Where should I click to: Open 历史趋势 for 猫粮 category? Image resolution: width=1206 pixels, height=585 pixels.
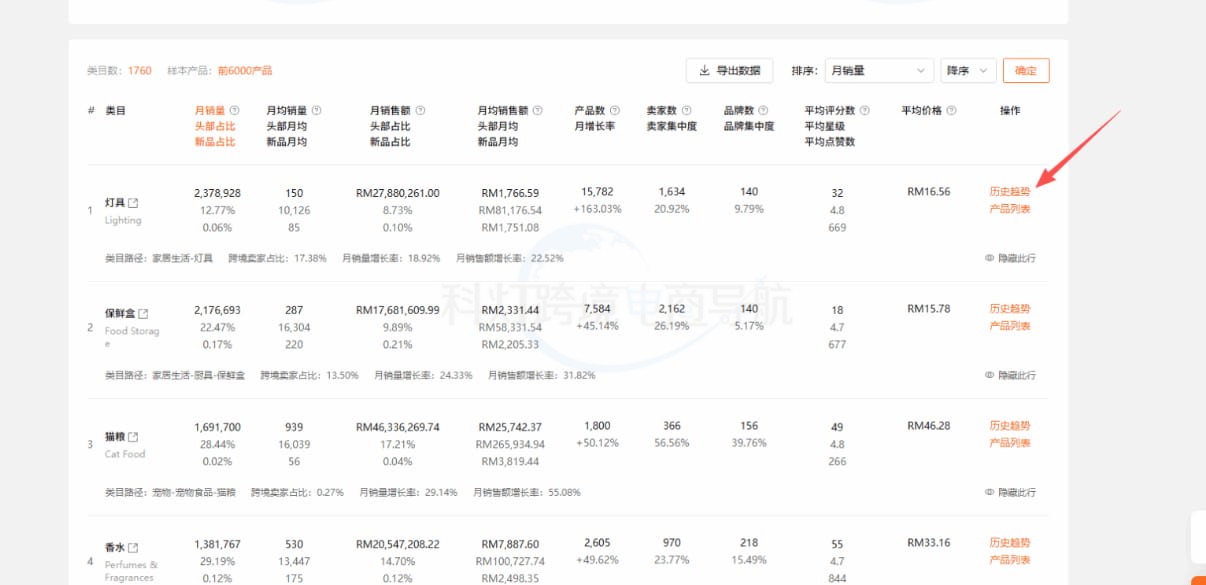[x=1009, y=426]
